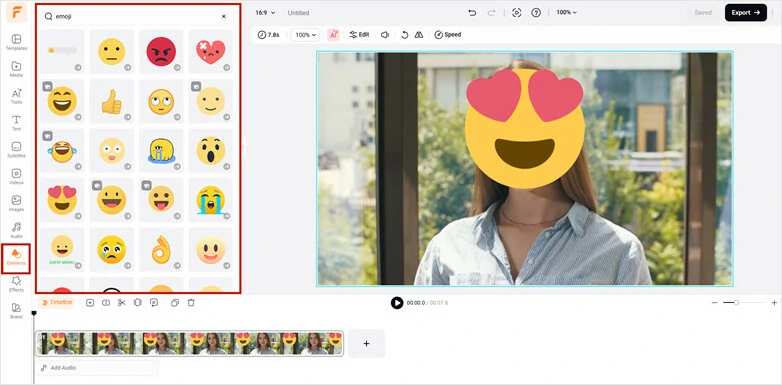Duplicate the clip with copy icon
The height and width of the screenshot is (385, 782).
click(175, 303)
